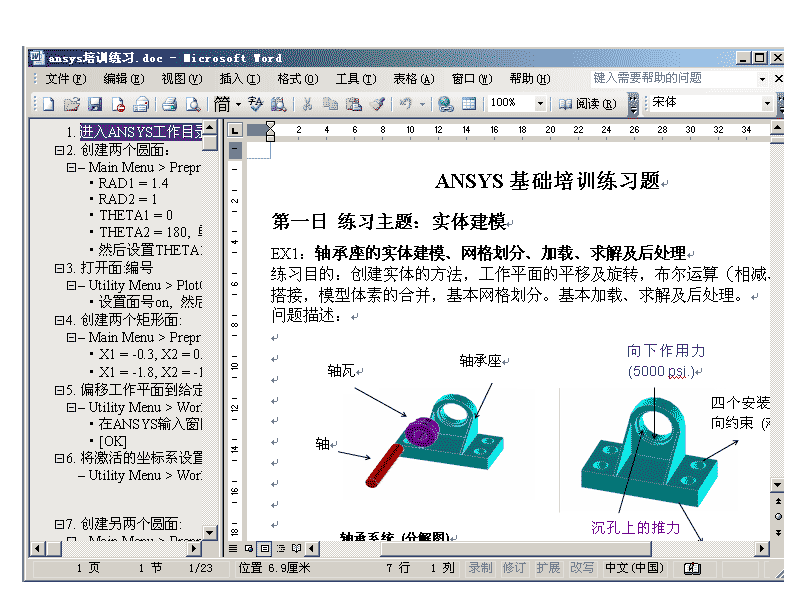Click the 中文(中国) language indicator
Image resolution: width=800 pixels, height=600 pixels.
[x=634, y=568]
